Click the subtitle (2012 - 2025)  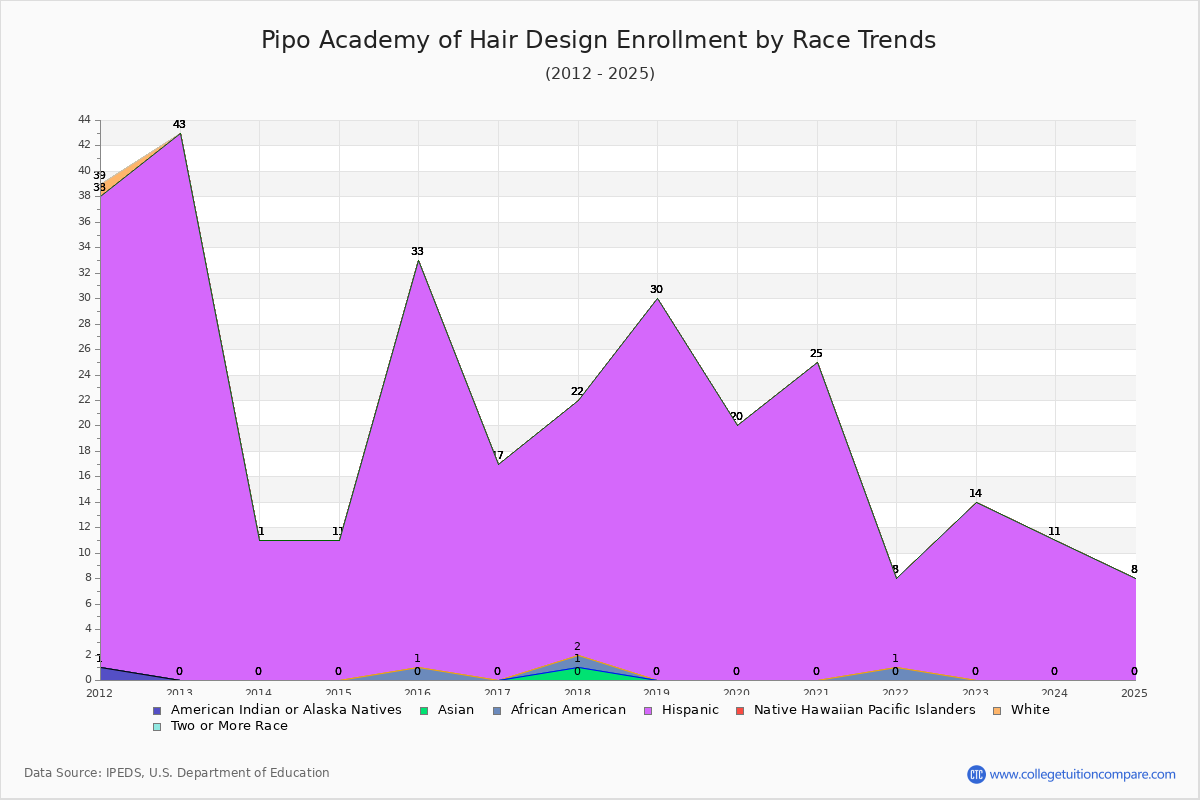point(600,74)
